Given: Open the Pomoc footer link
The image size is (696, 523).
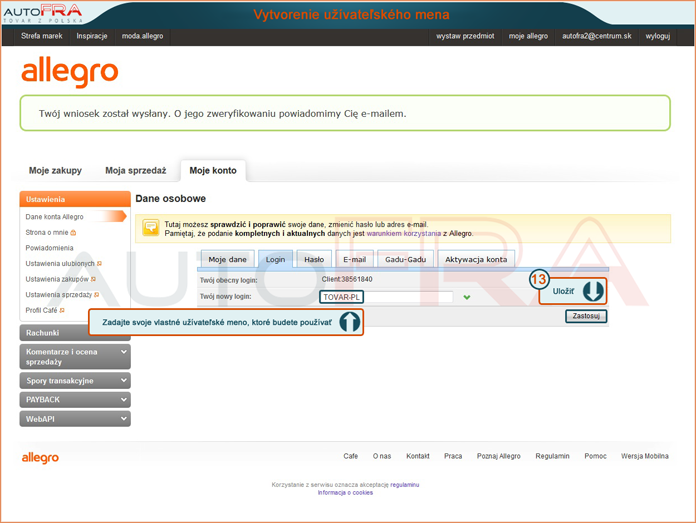Looking at the screenshot, I should (x=595, y=456).
